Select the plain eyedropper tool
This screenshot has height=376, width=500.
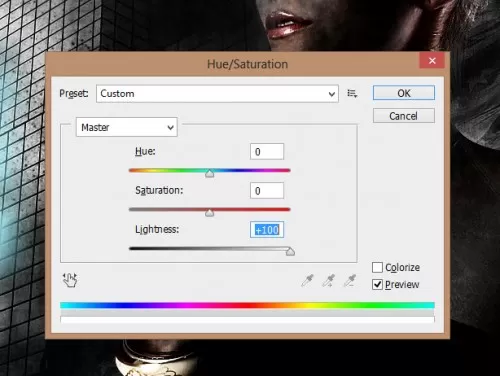(x=307, y=281)
